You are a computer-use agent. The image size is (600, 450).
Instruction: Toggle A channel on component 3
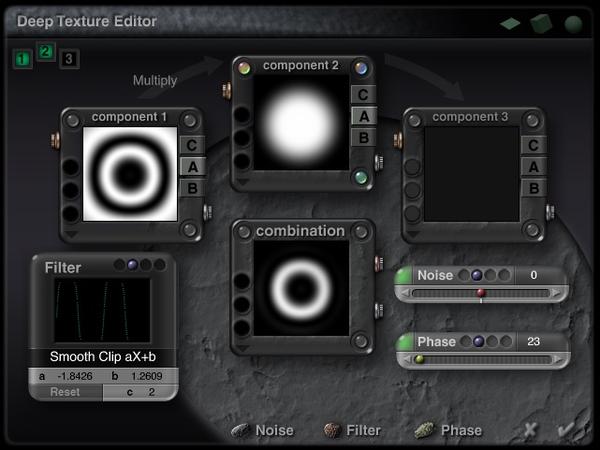click(x=533, y=167)
